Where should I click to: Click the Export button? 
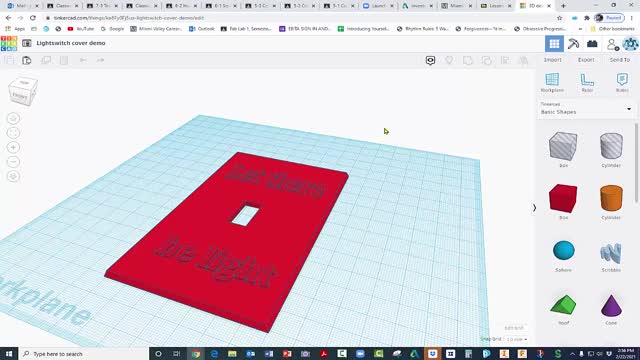586,60
